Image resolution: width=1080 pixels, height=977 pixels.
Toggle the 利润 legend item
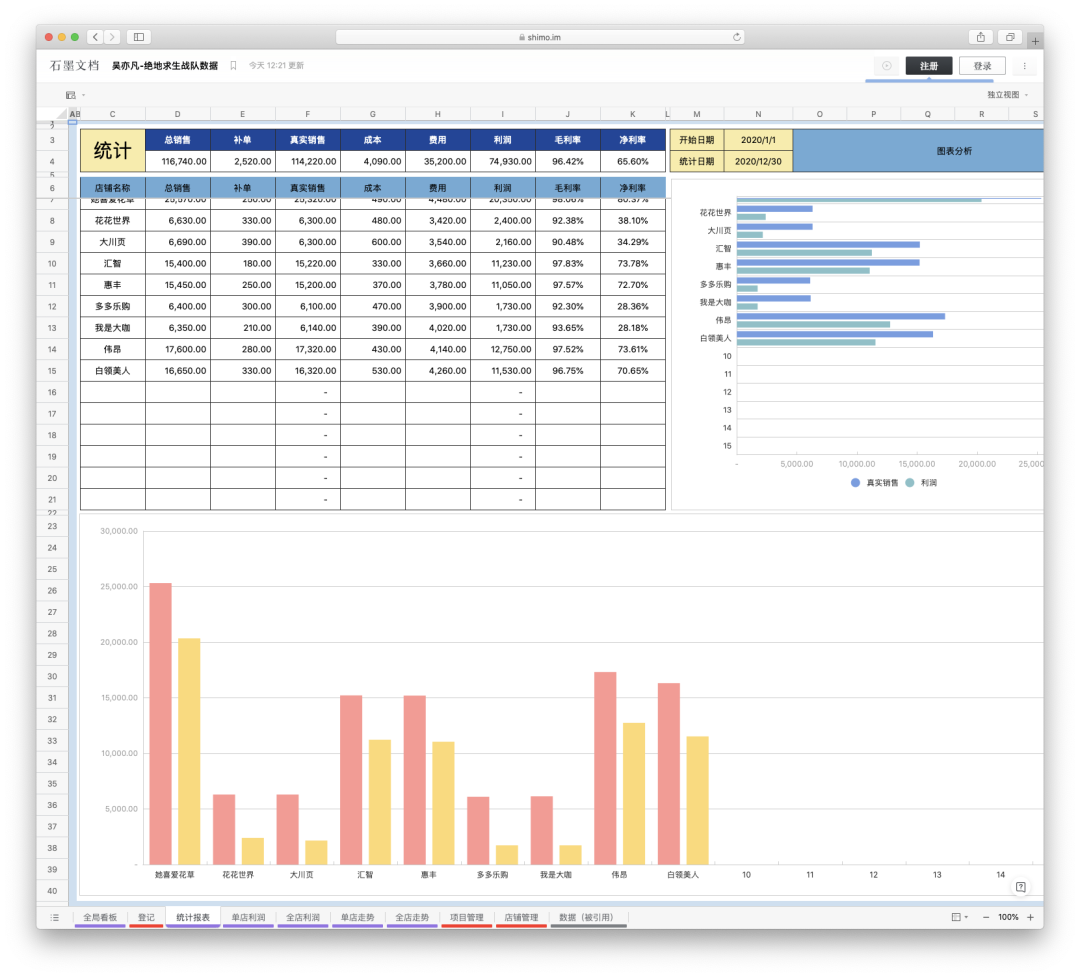tap(922, 482)
